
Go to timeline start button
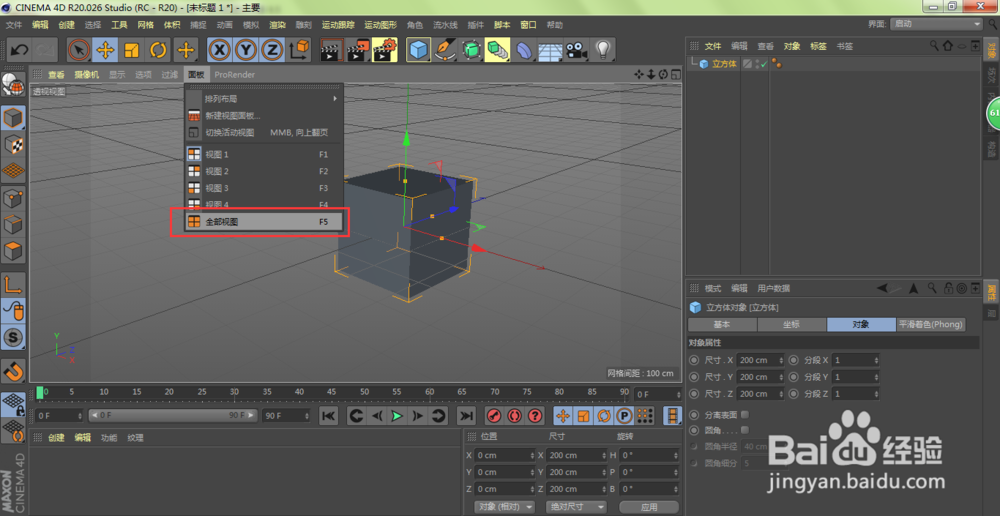328,416
